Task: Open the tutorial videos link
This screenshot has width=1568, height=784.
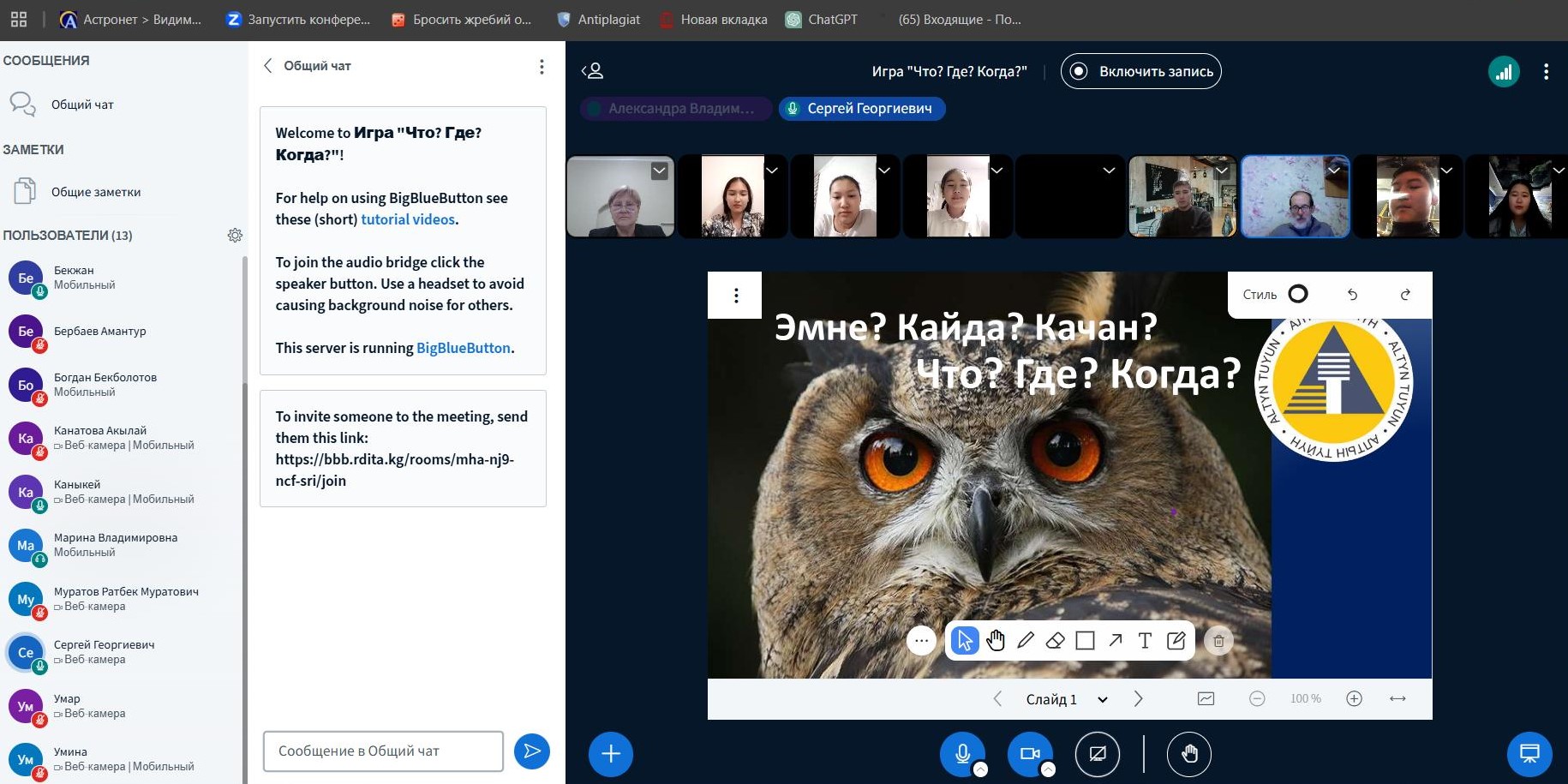Action: (408, 219)
